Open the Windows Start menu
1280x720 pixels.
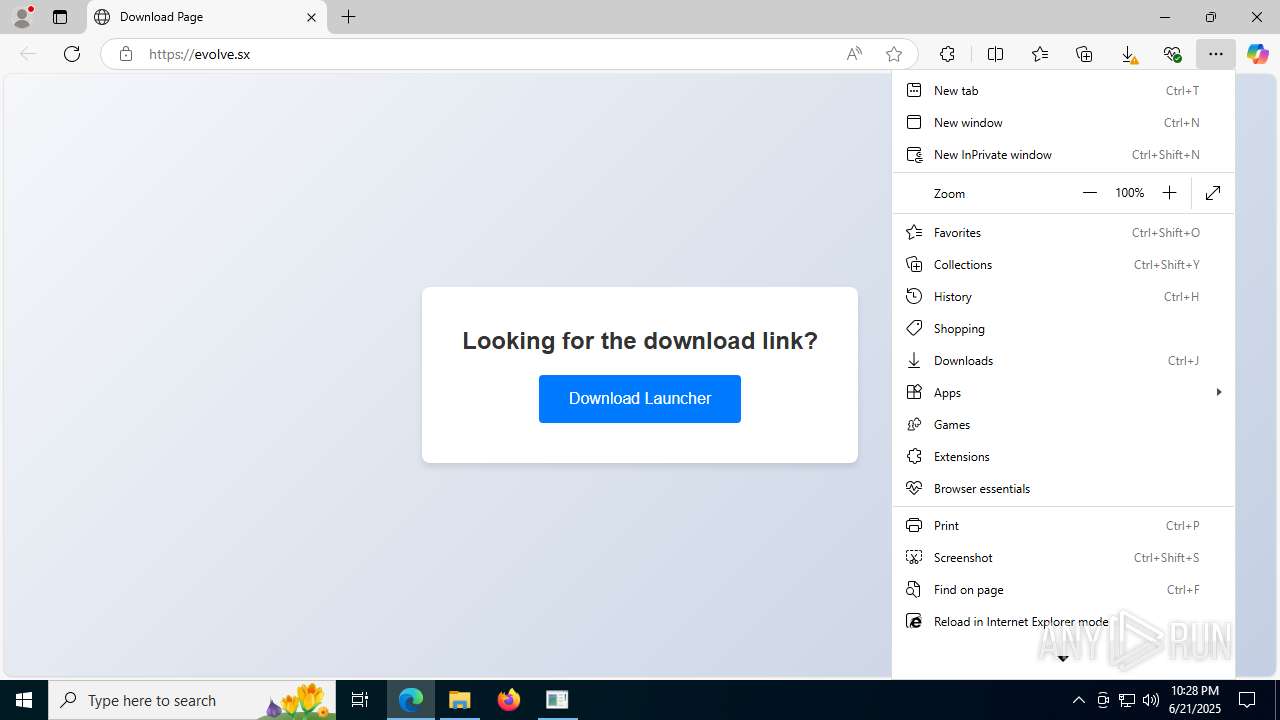(x=24, y=700)
